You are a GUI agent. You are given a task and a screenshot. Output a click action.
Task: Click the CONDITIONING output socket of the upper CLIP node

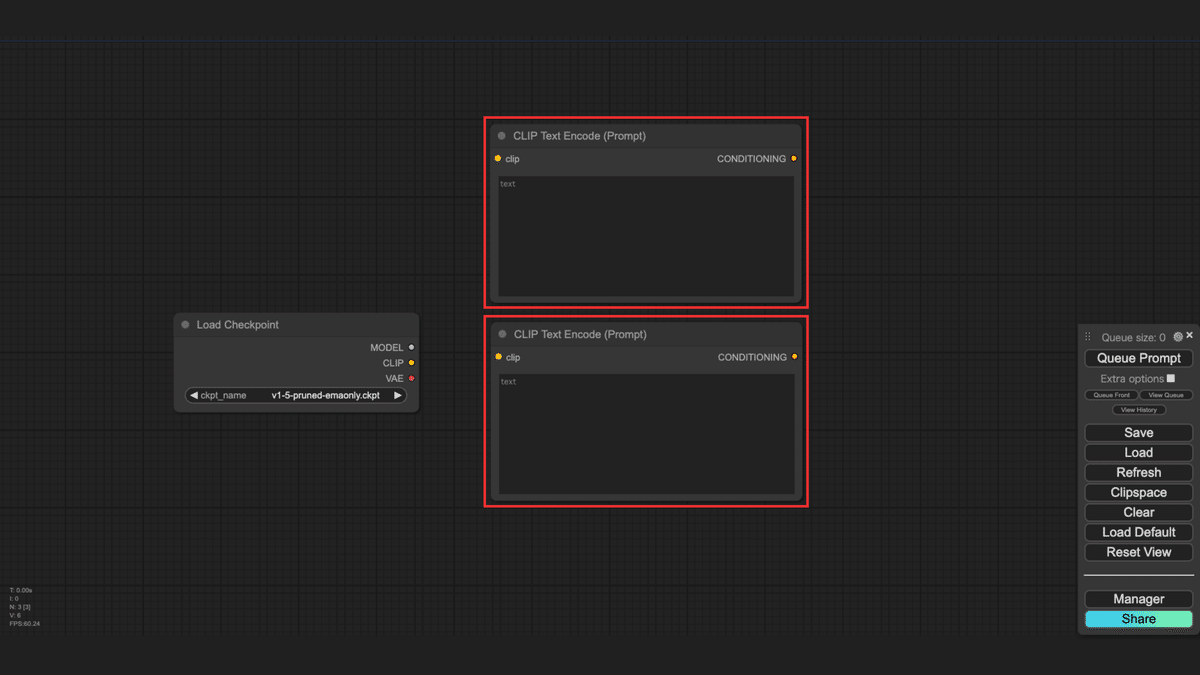point(794,158)
